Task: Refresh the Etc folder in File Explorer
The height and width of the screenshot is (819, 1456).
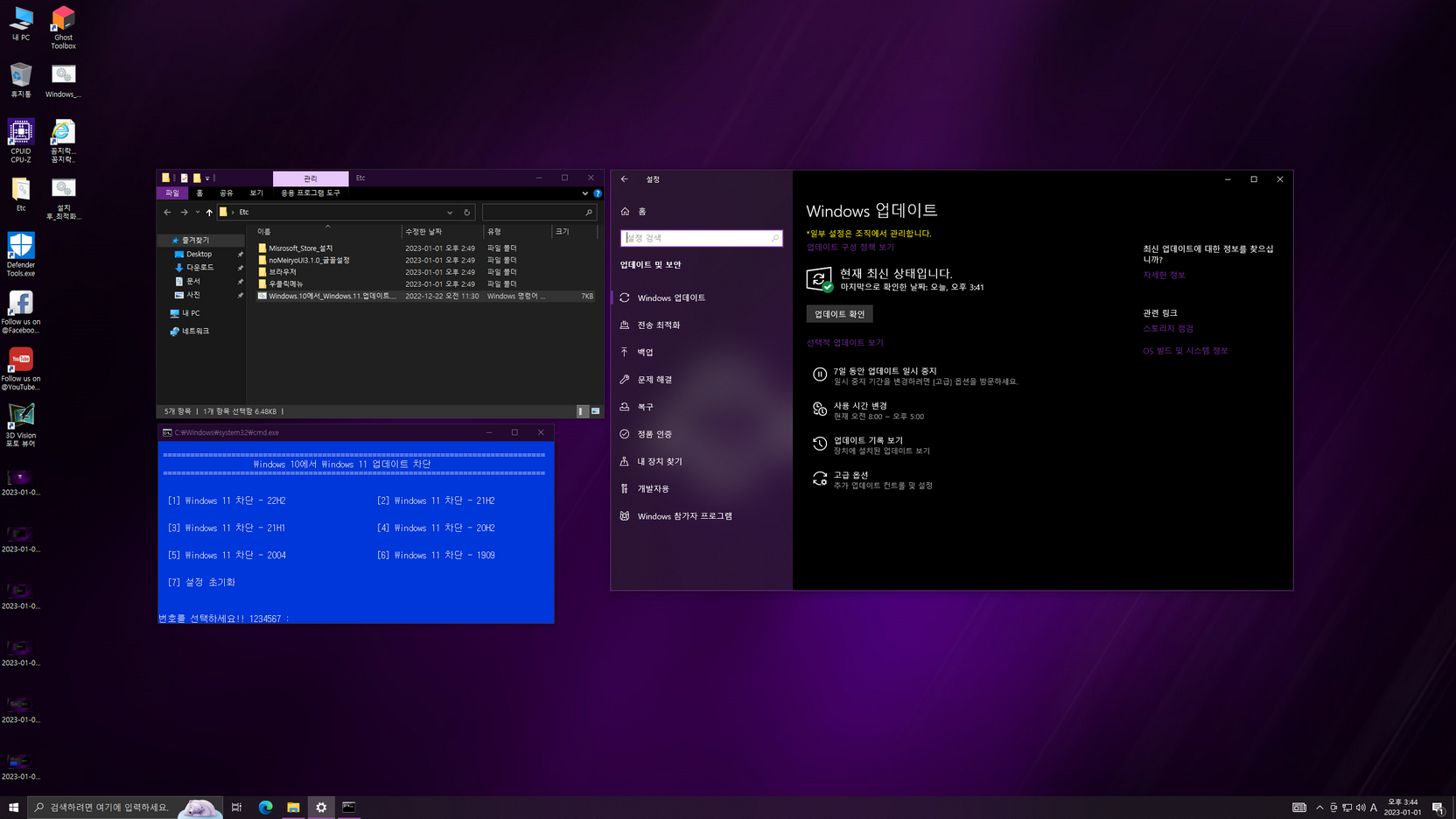Action: tap(466, 212)
